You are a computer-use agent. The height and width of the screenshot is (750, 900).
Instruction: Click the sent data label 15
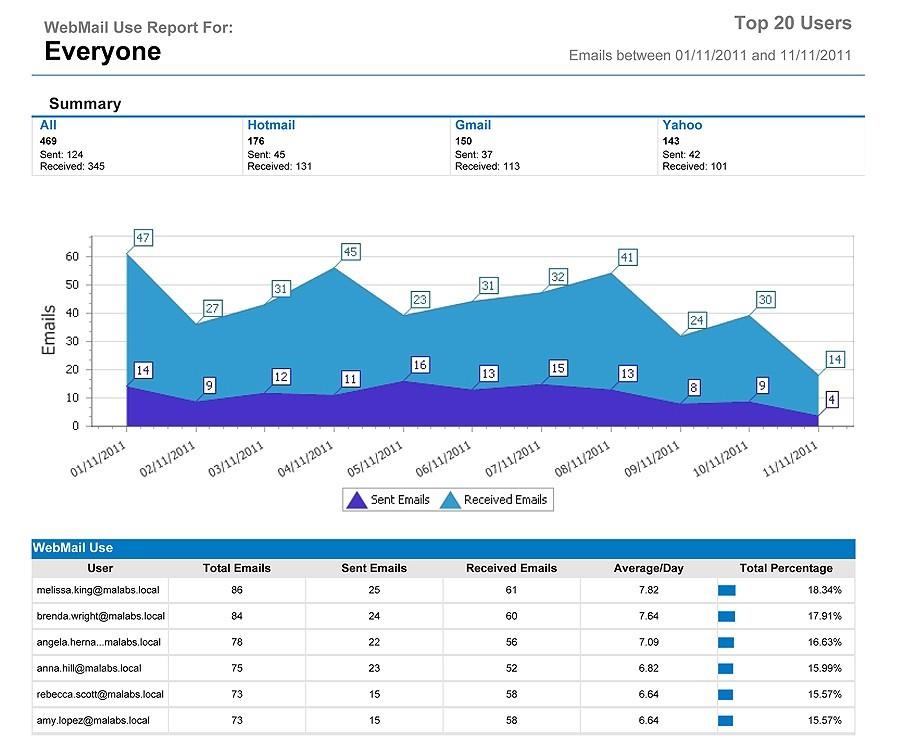(x=558, y=368)
